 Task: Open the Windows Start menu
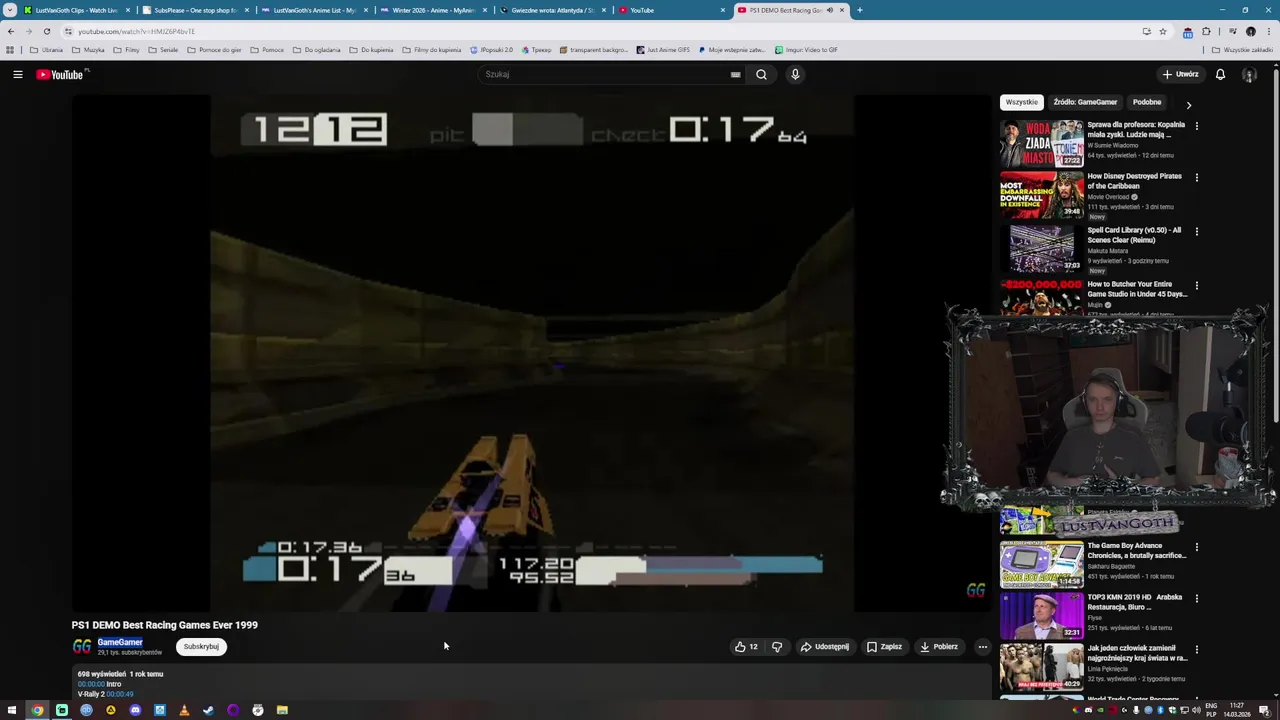pos(12,710)
